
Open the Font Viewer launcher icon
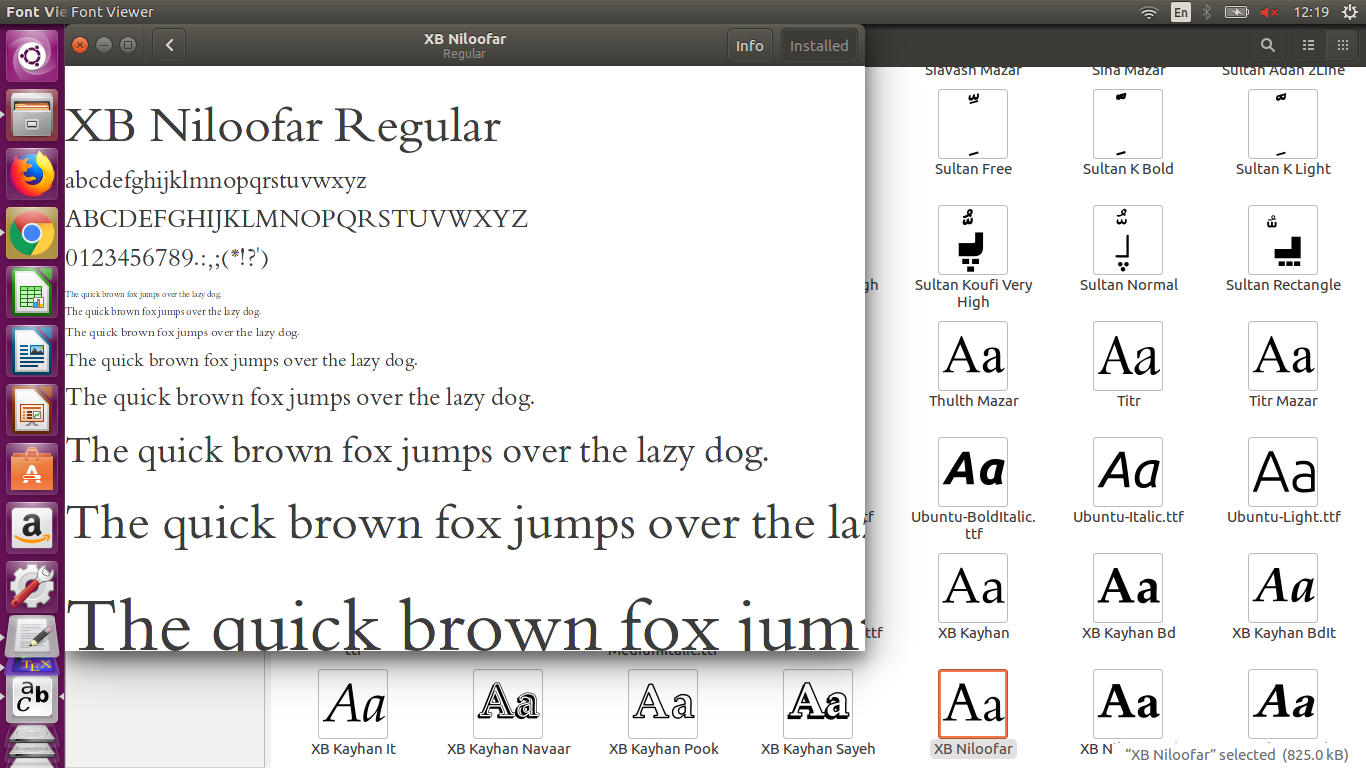[x=33, y=697]
